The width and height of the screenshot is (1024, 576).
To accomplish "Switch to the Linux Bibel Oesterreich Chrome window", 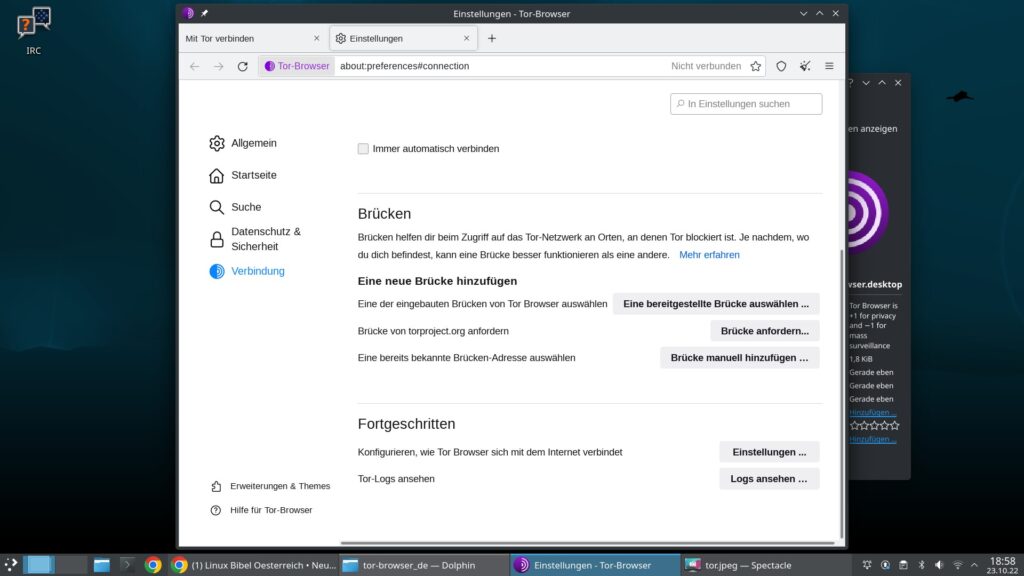I will point(254,565).
